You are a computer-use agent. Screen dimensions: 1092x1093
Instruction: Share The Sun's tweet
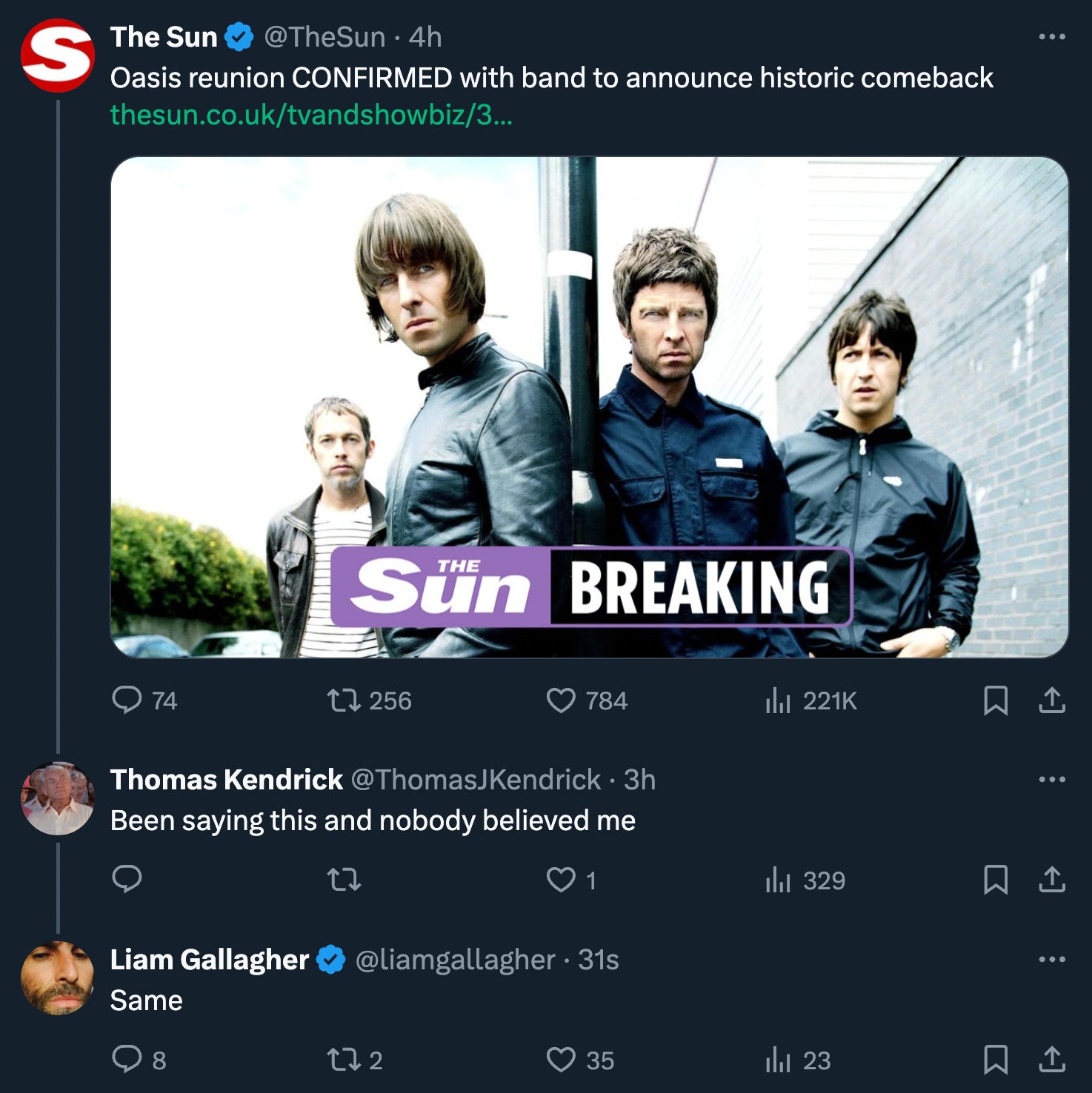pos(1051,700)
